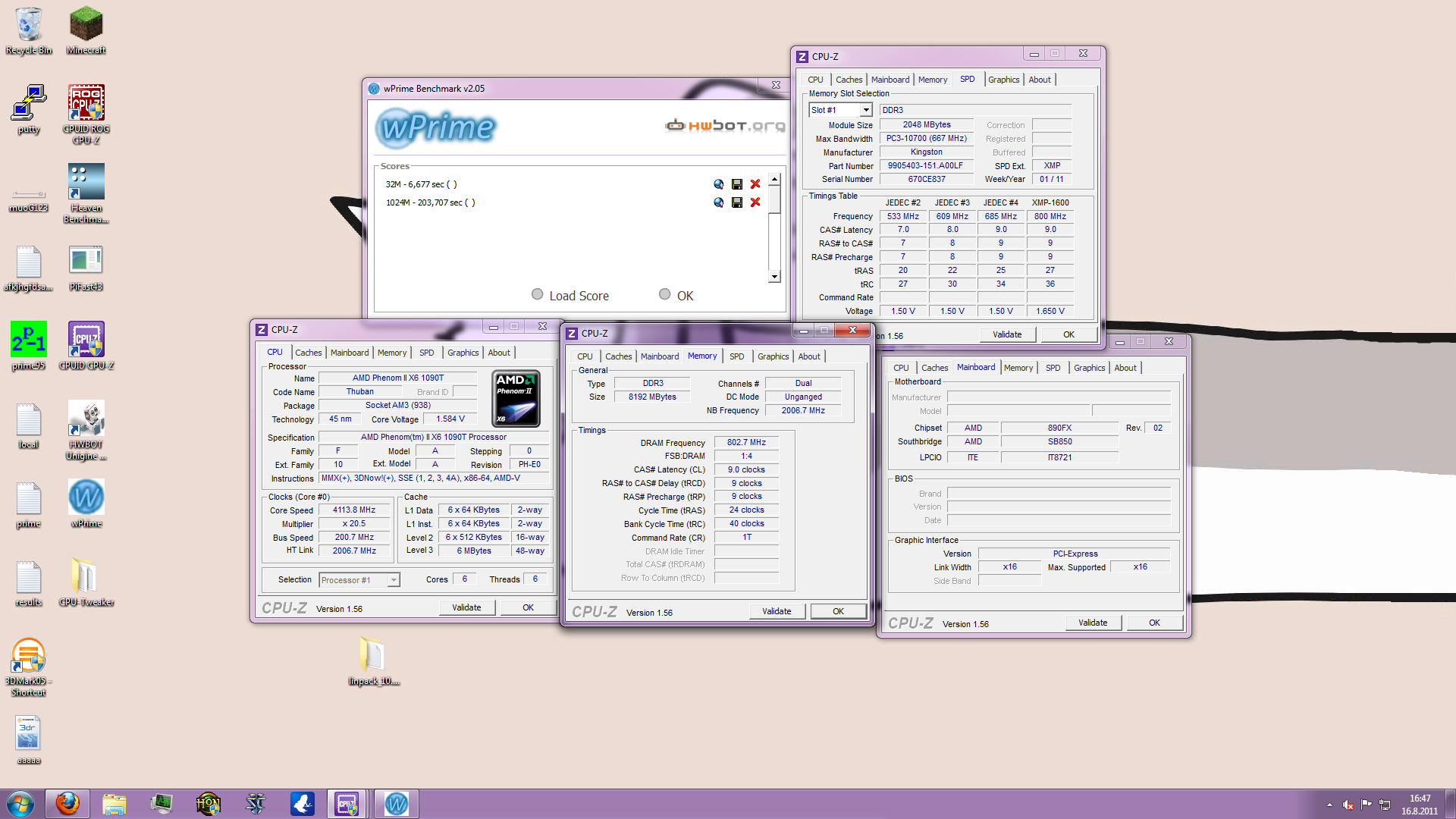This screenshot has height=819, width=1456.
Task: Open 3DMark05 Shortcut desktop icon
Action: pos(29,667)
